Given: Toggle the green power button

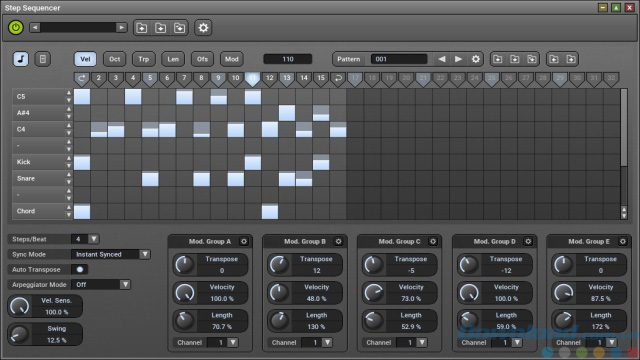Looking at the screenshot, I should click(16, 27).
